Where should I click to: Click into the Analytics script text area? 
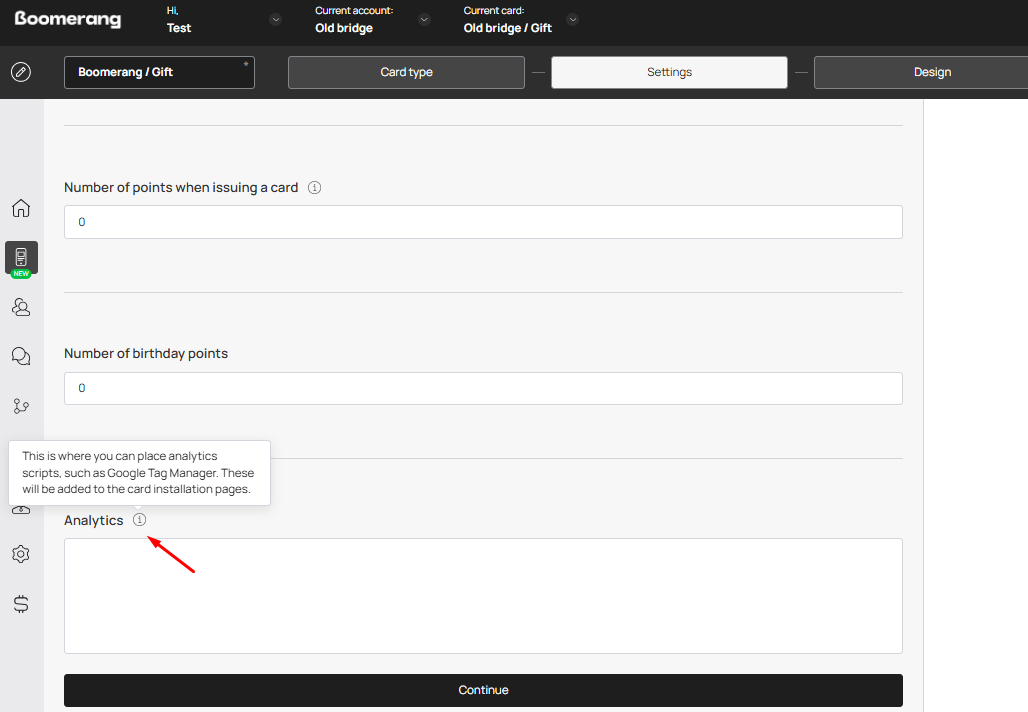point(483,596)
